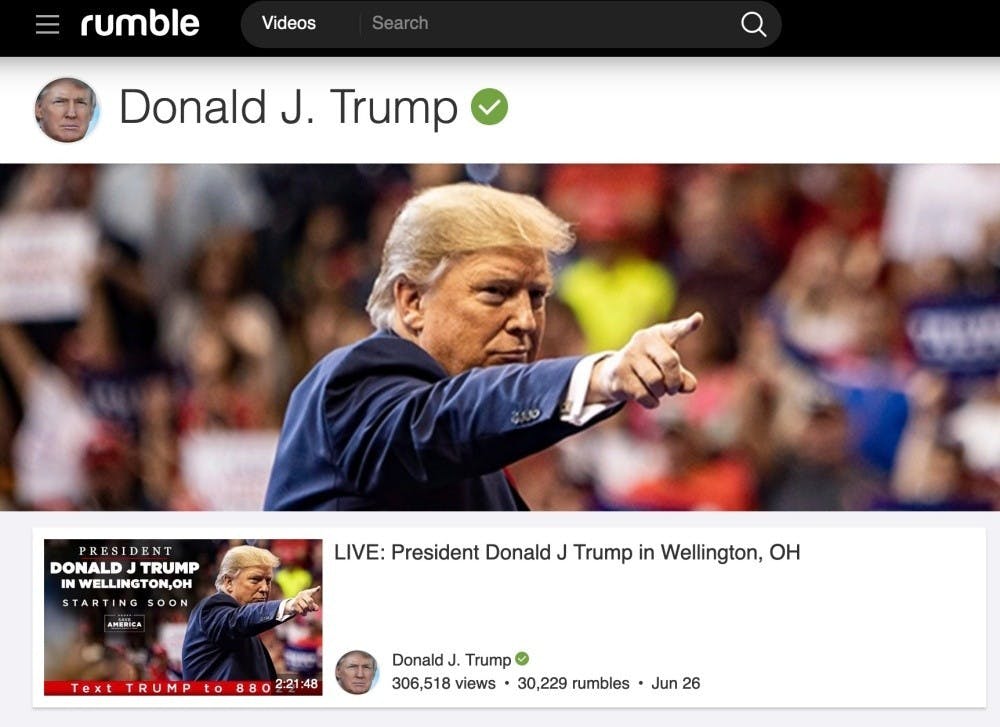Open the Wellington, OH video thumbnail
Screen dimensions: 1000x727
pyautogui.click(x=183, y=617)
